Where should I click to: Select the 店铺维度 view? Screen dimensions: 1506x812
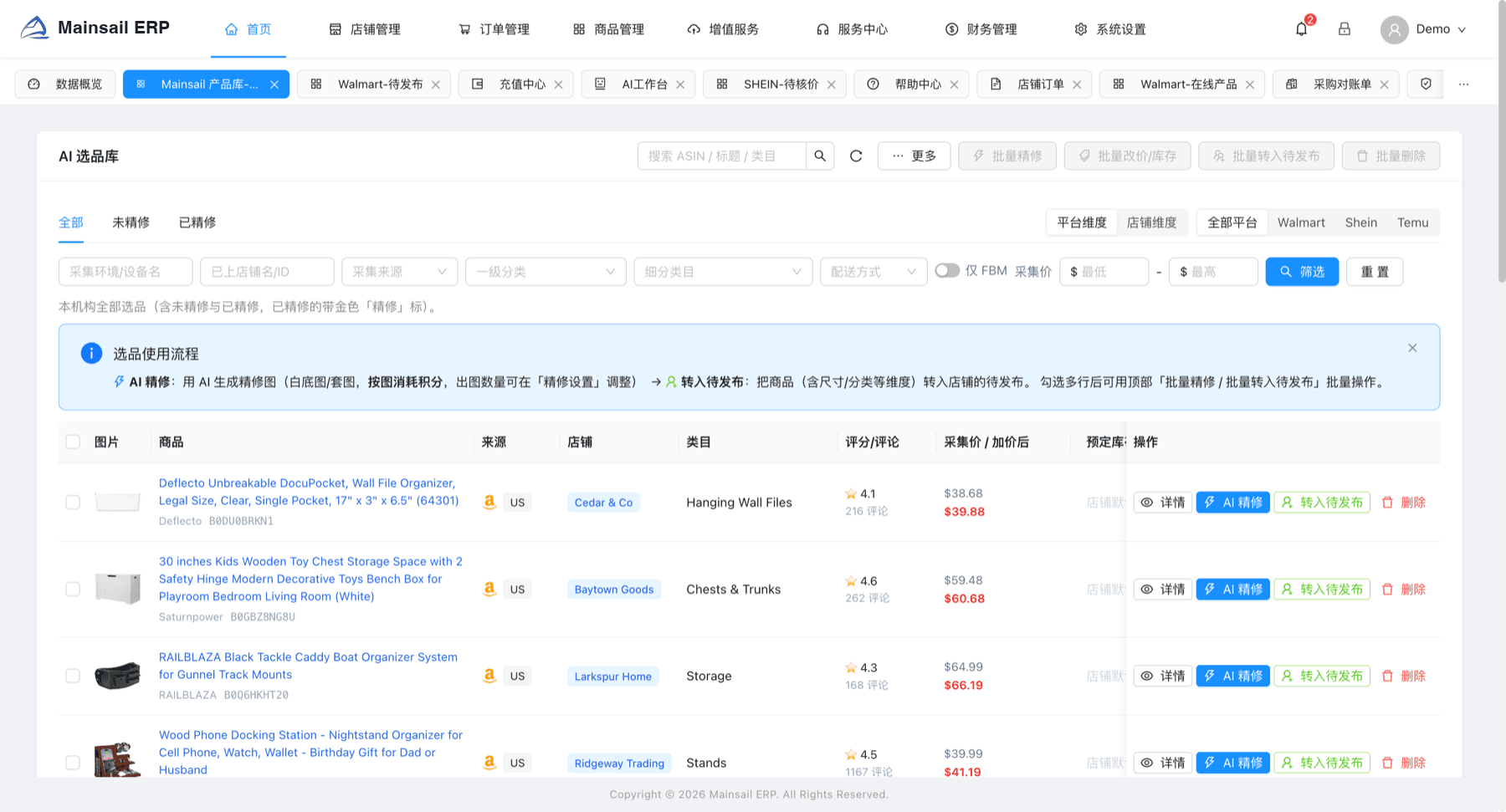pyautogui.click(x=1151, y=222)
